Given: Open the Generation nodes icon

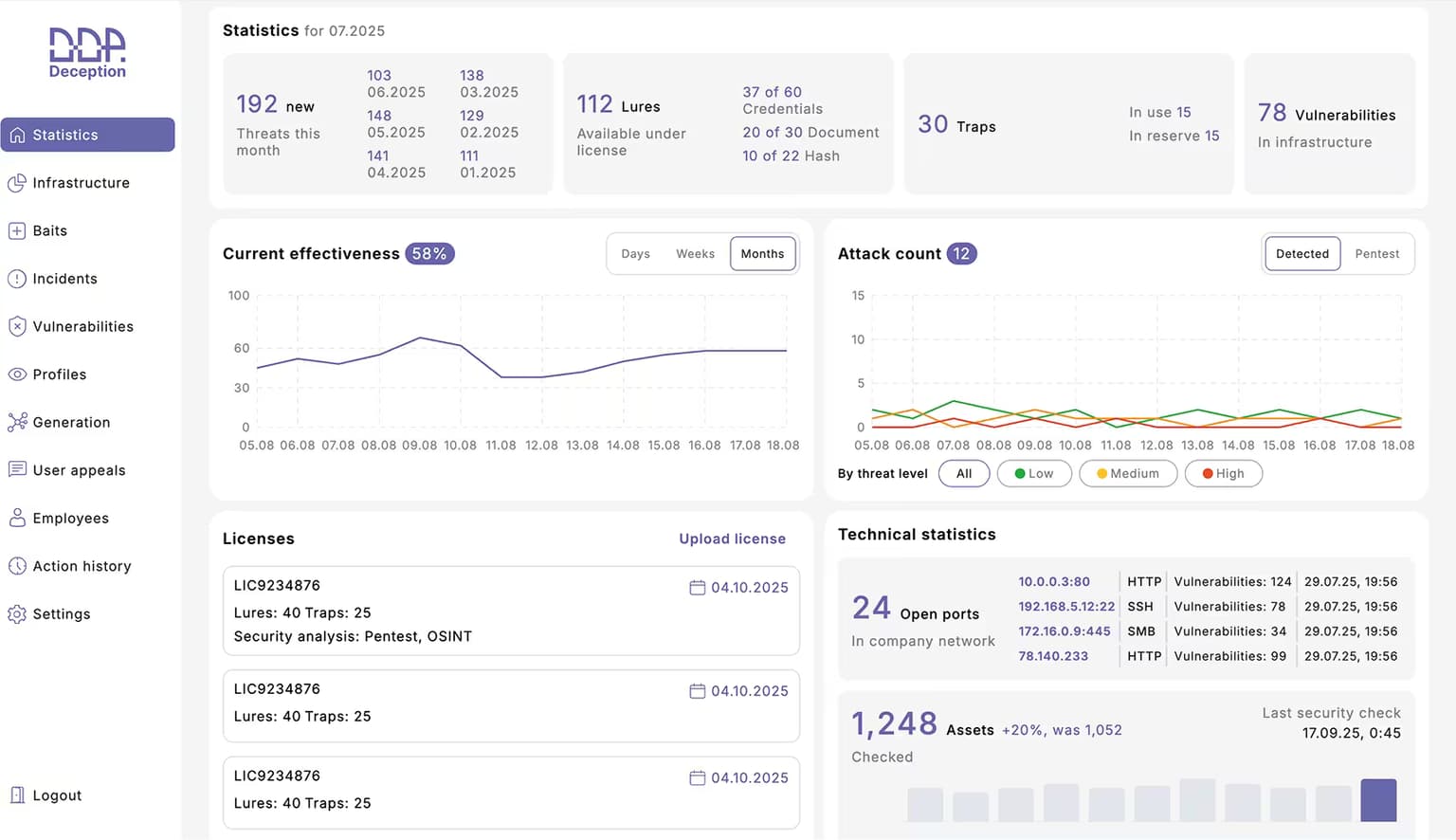Looking at the screenshot, I should coord(17,422).
